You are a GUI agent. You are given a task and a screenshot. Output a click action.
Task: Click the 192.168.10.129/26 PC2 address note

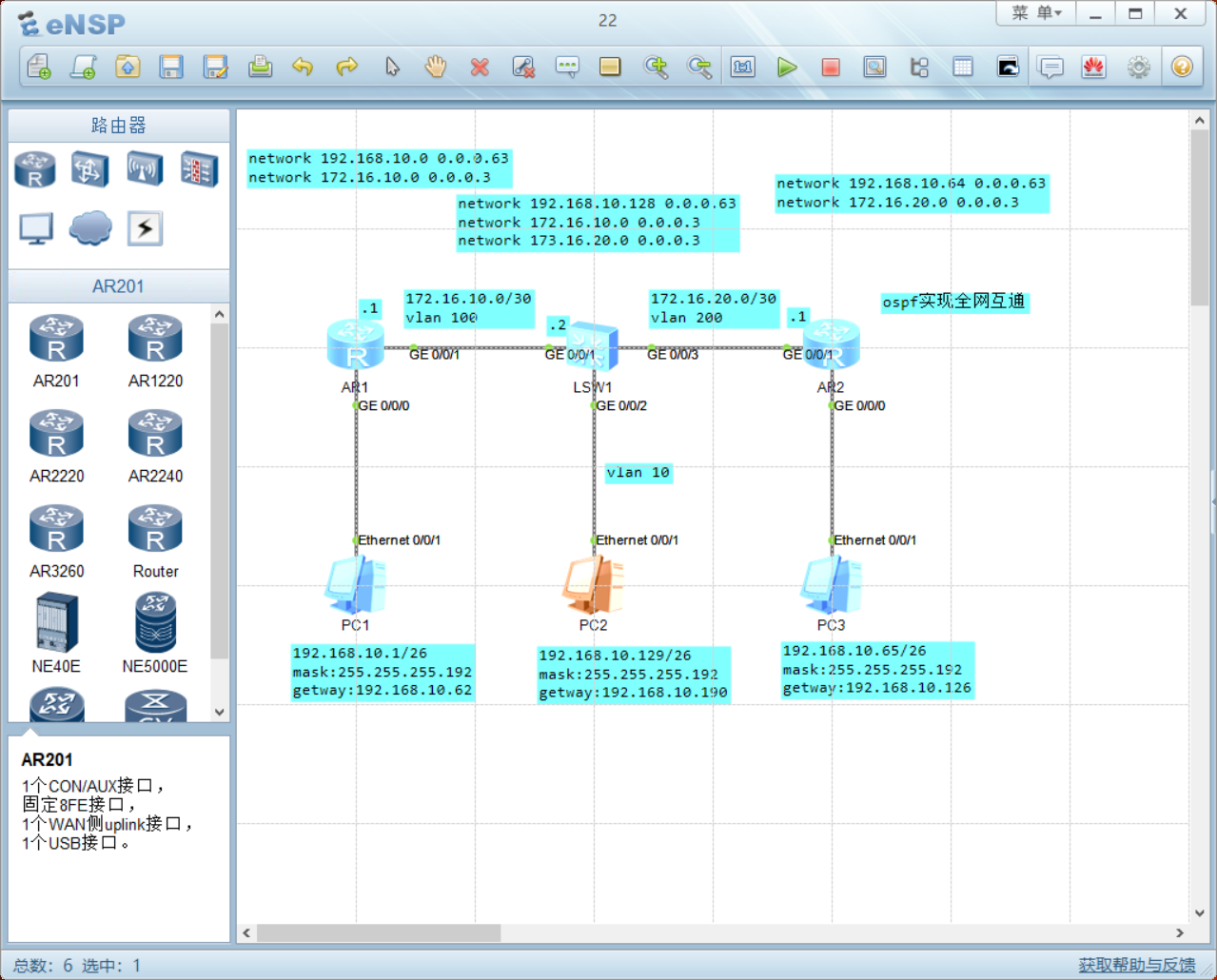(634, 675)
